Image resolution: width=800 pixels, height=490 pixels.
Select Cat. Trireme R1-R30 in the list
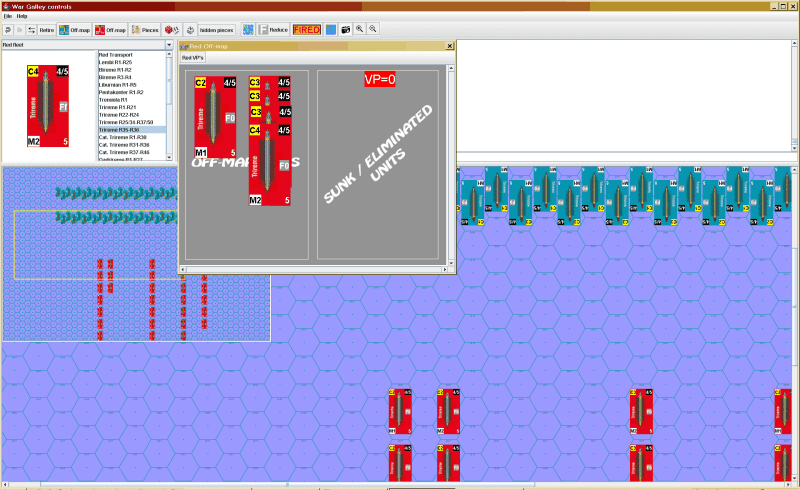132,137
